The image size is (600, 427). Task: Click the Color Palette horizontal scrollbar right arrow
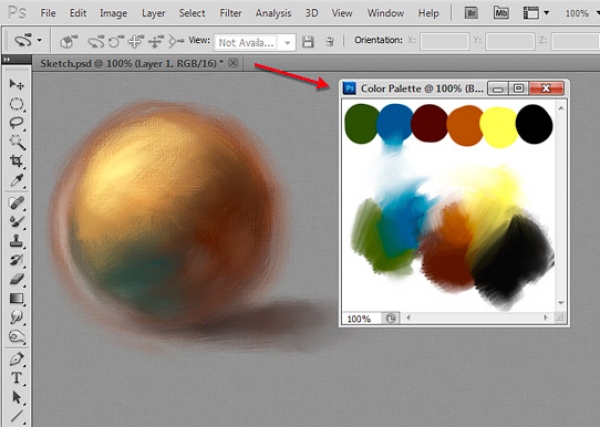click(546, 318)
